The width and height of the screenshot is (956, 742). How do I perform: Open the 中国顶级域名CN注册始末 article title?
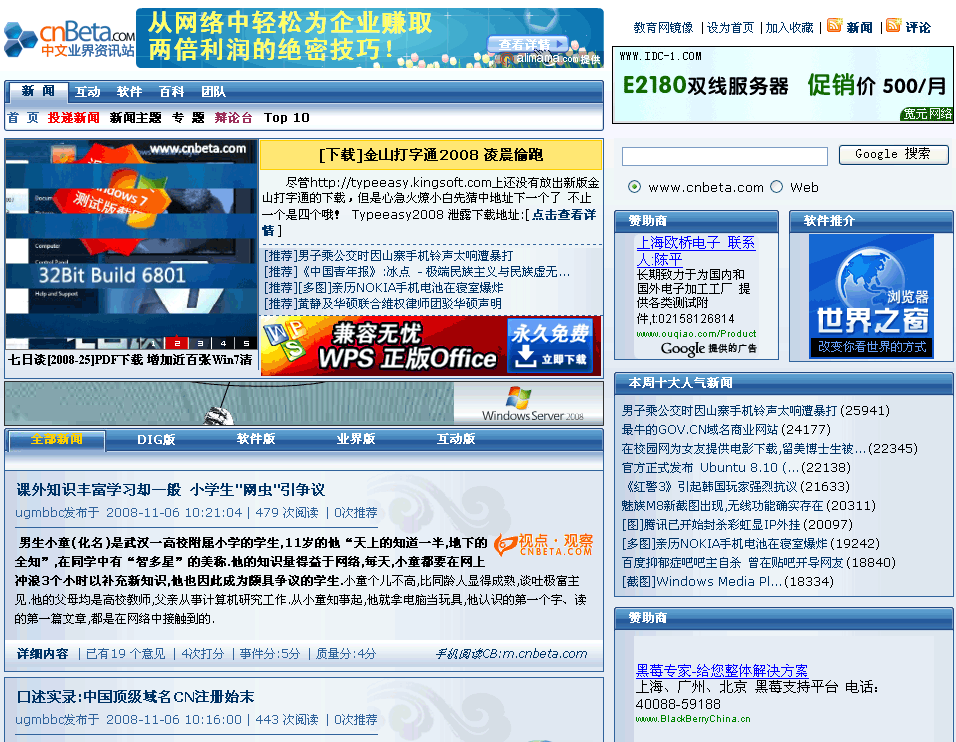point(135,697)
